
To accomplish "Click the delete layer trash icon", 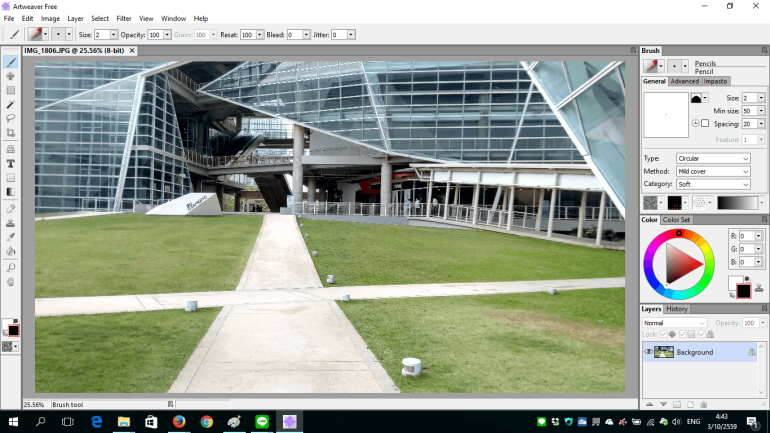I will [x=702, y=404].
